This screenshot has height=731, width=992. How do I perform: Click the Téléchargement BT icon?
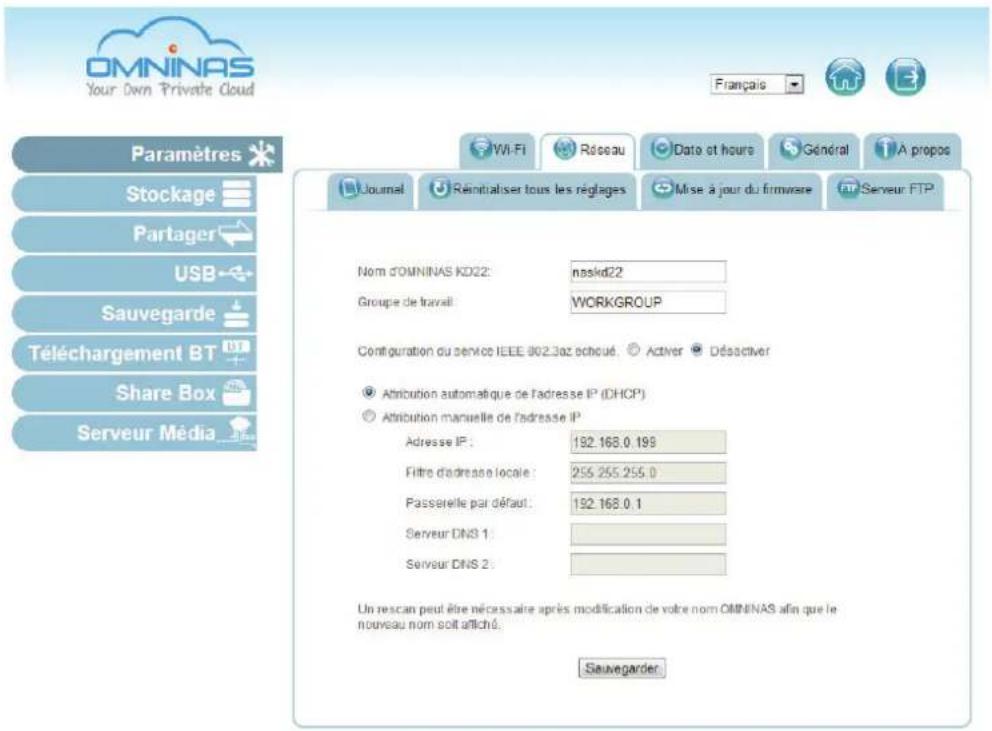tap(237, 353)
